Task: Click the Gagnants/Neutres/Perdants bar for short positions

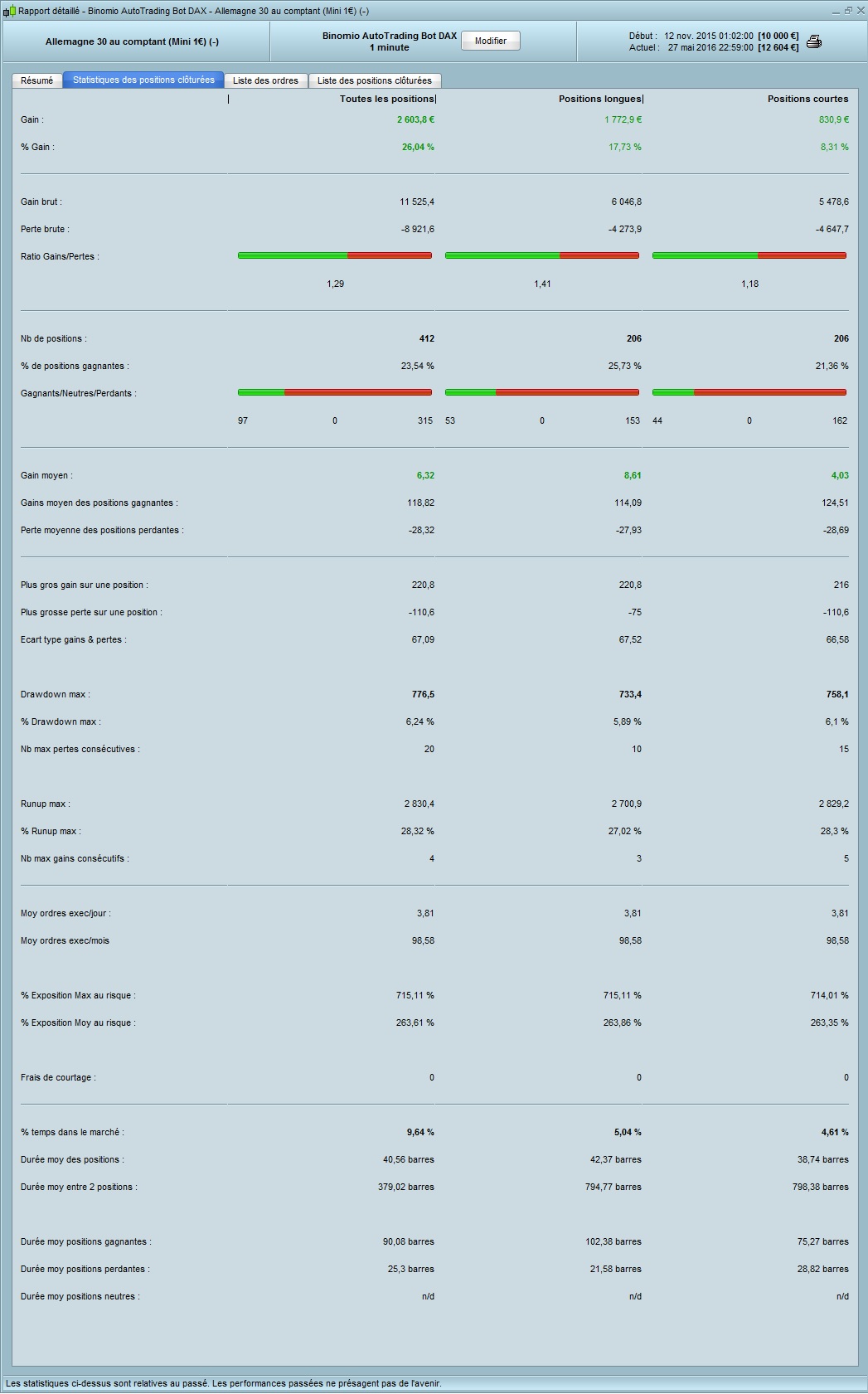Action: click(749, 392)
